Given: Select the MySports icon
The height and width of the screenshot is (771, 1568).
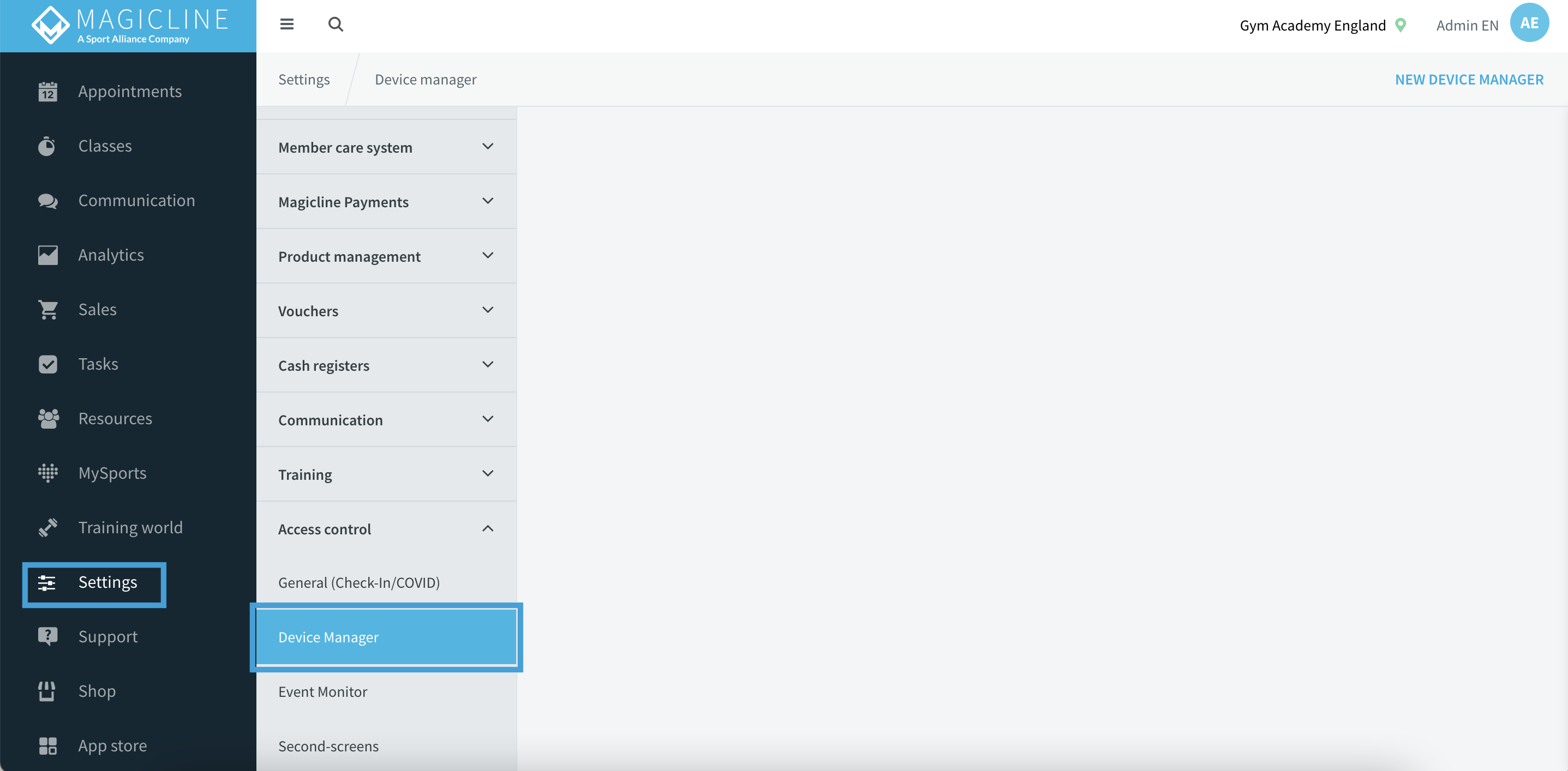Looking at the screenshot, I should [47, 473].
